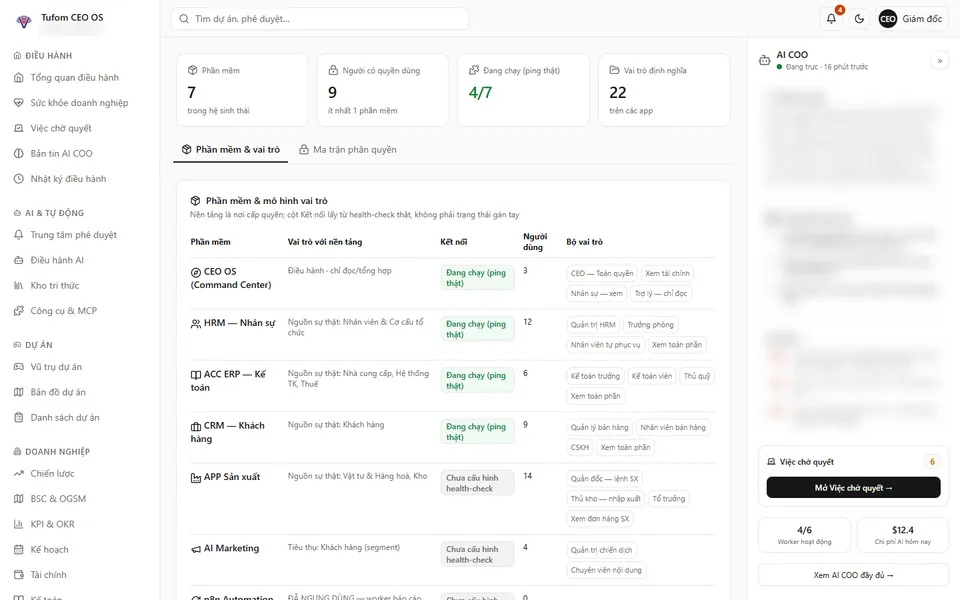Click the HRM — Nhân sự people icon
Image resolution: width=960 pixels, height=600 pixels.
click(196, 323)
